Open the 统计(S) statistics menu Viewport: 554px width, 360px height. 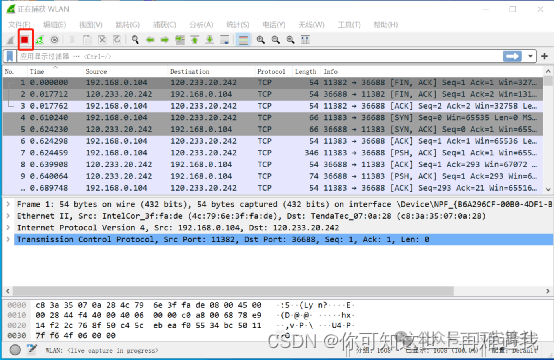237,24
